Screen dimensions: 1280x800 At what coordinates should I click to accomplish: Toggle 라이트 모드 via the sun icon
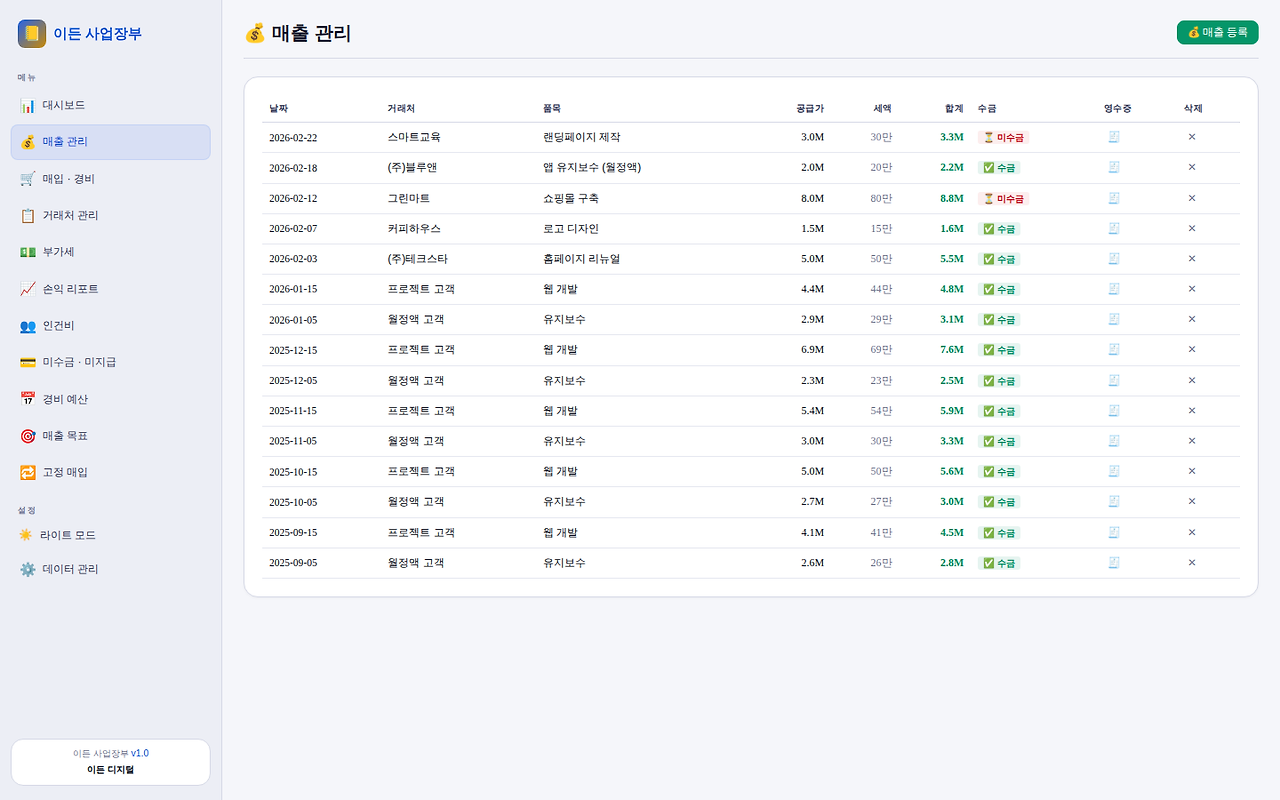coord(27,534)
